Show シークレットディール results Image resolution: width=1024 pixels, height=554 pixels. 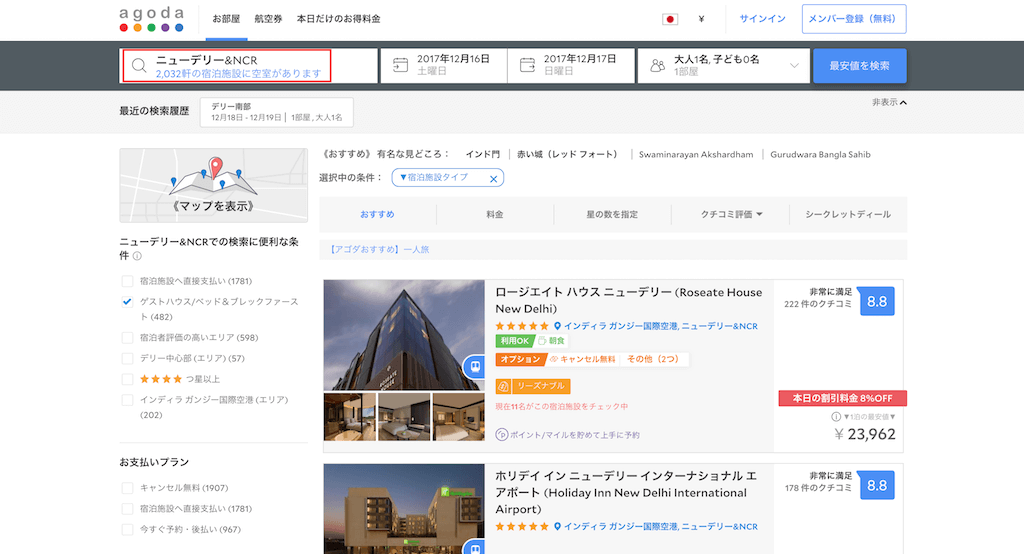point(848,214)
